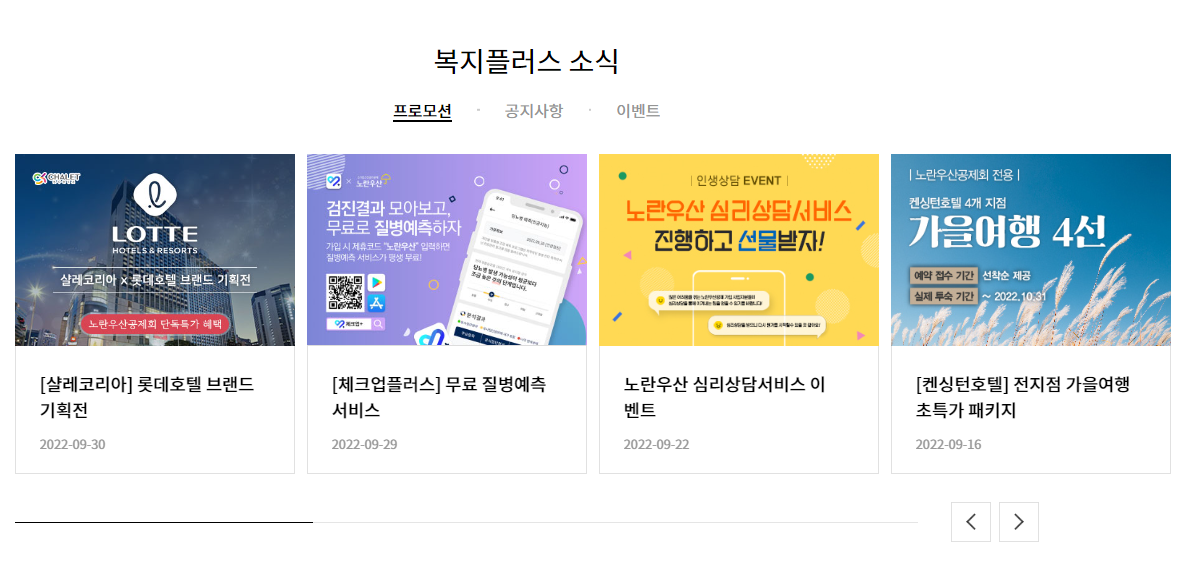1177x568 pixels.
Task: Click the carousel progress bar
Action: click(x=466, y=521)
